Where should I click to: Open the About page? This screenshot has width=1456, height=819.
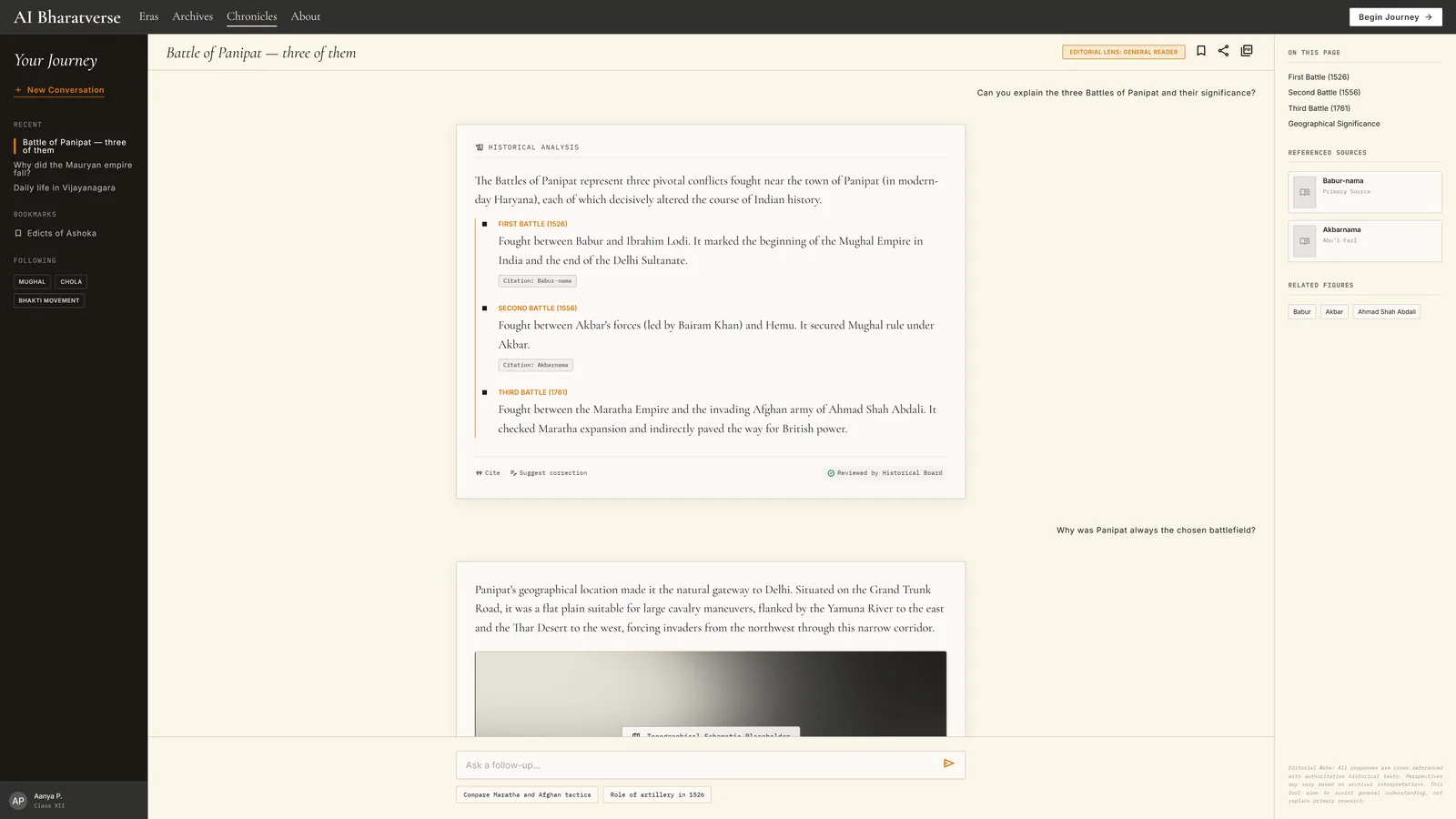pos(306,16)
